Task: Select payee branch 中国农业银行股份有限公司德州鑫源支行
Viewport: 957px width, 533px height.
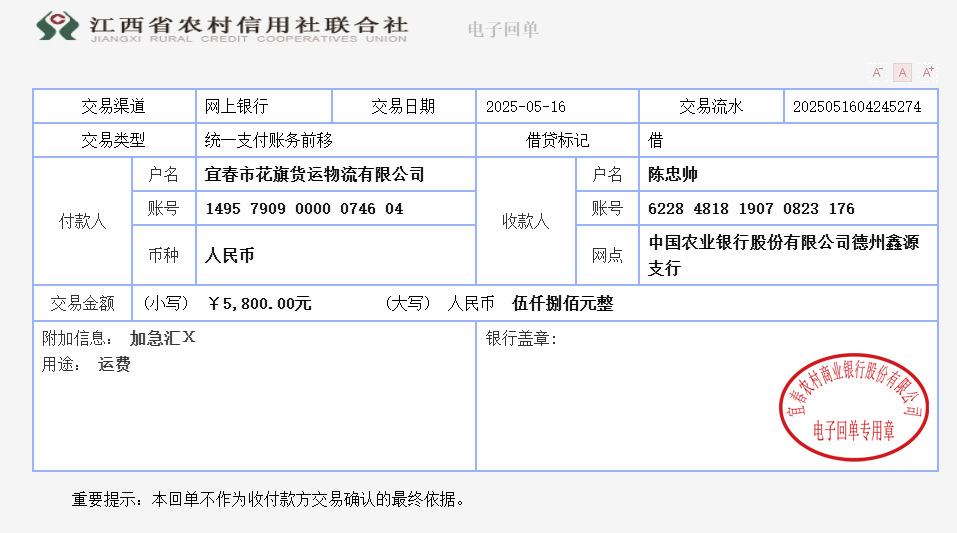Action: pyautogui.click(x=784, y=255)
